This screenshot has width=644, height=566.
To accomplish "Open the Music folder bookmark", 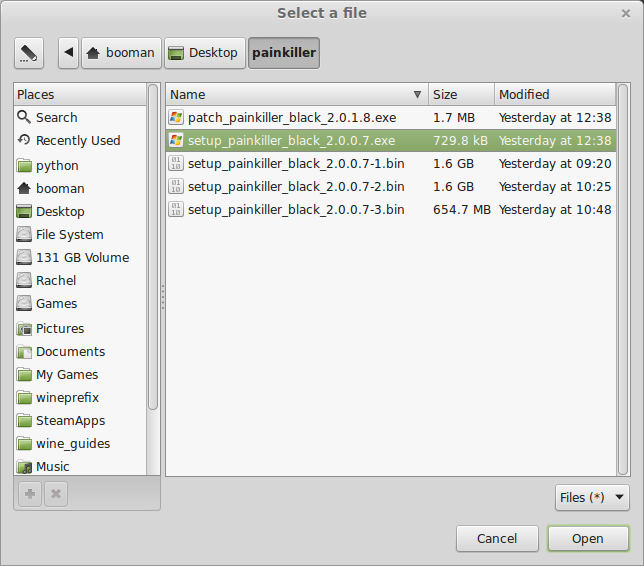I will (x=80, y=466).
